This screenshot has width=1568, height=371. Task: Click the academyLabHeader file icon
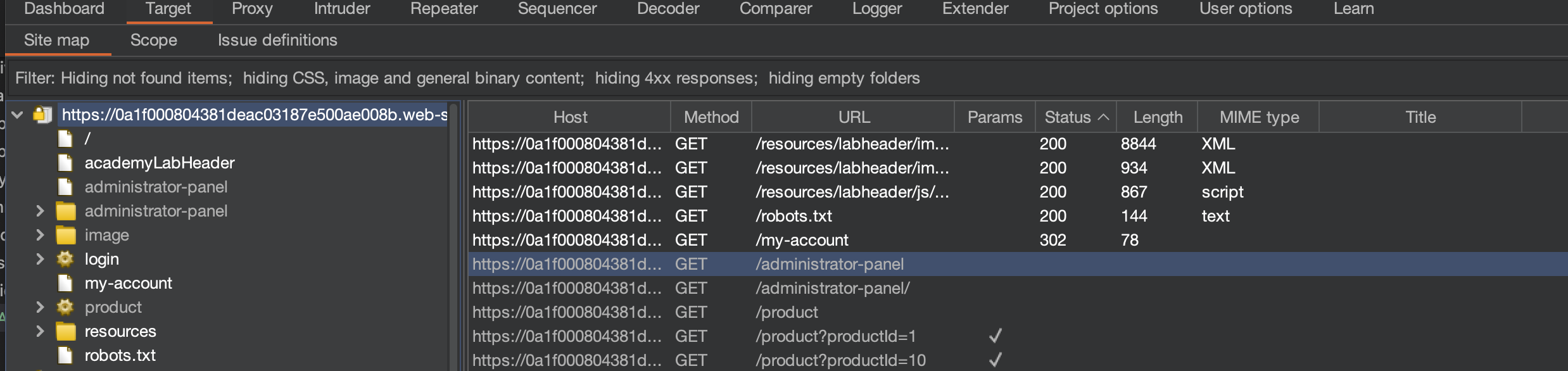click(65, 163)
